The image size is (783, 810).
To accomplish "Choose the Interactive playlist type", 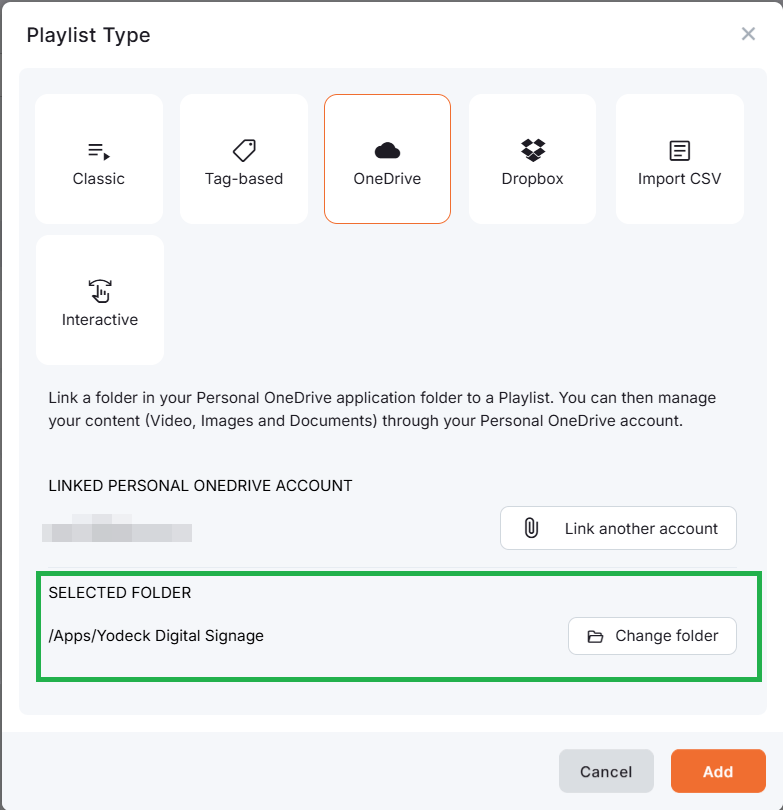I will pyautogui.click(x=99, y=299).
